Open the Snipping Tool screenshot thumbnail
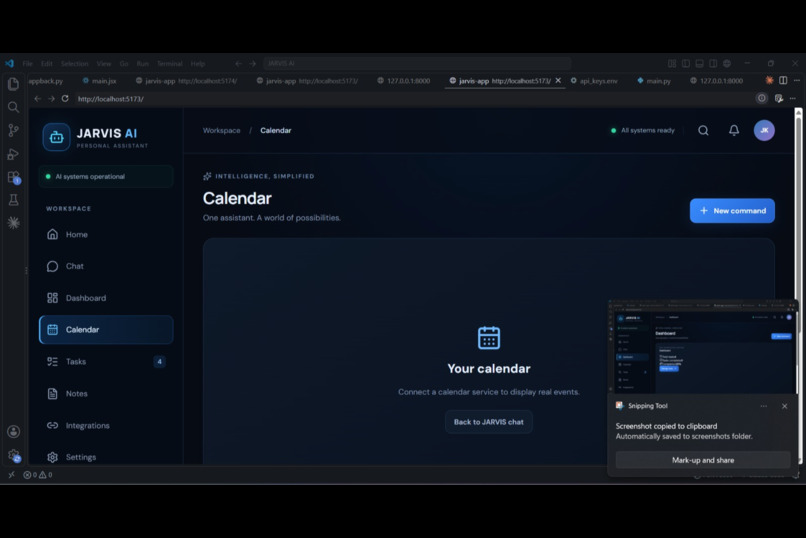The image size is (806, 538). pyautogui.click(x=703, y=347)
